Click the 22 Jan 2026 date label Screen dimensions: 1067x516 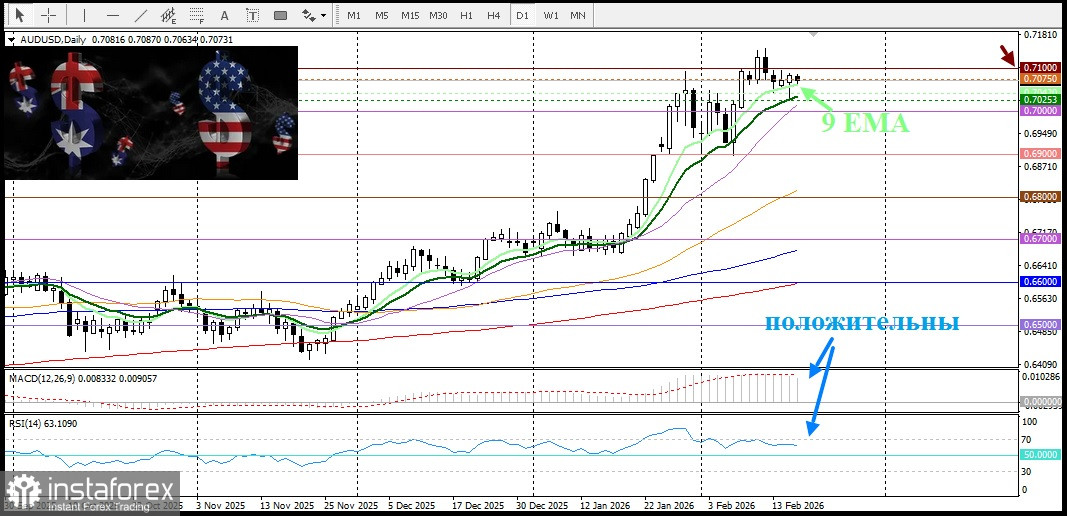[670, 506]
